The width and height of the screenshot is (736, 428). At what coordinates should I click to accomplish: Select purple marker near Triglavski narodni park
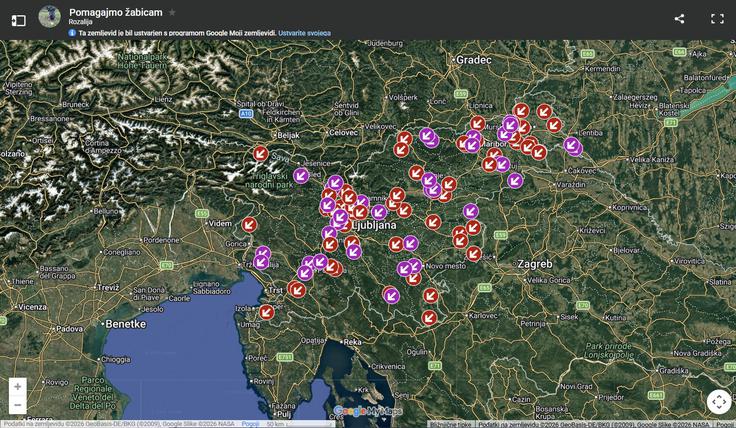point(301,175)
